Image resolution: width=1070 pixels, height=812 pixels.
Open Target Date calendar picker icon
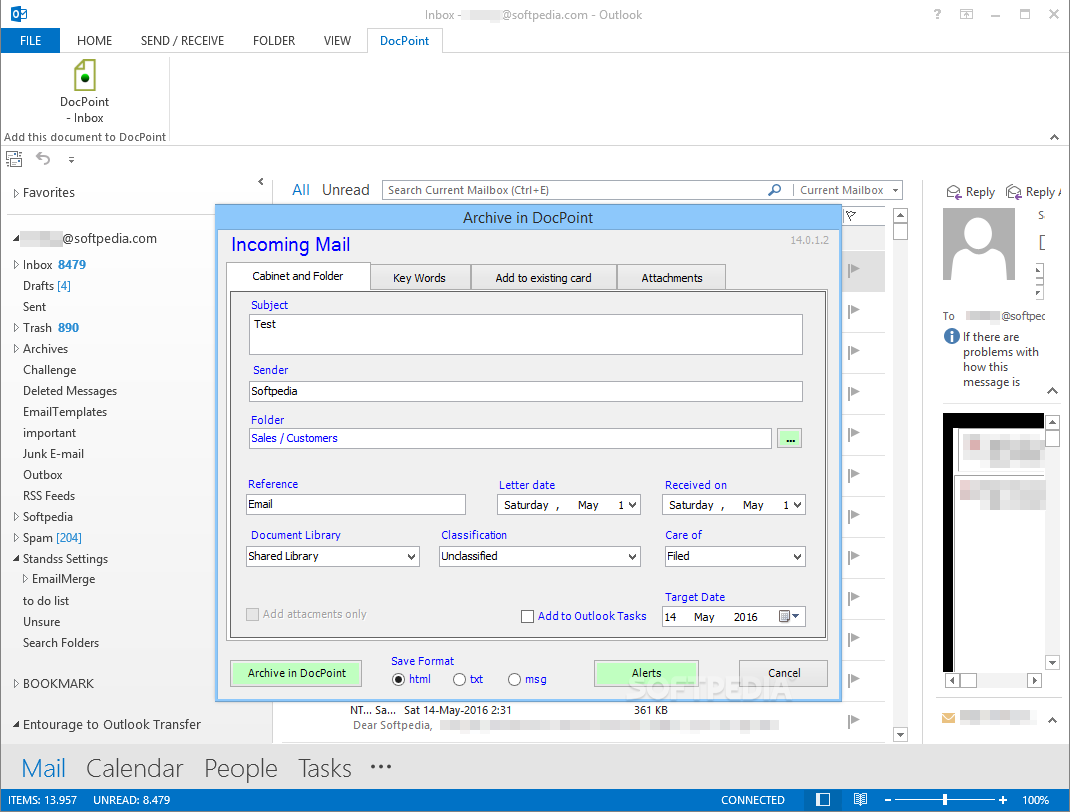click(789, 616)
